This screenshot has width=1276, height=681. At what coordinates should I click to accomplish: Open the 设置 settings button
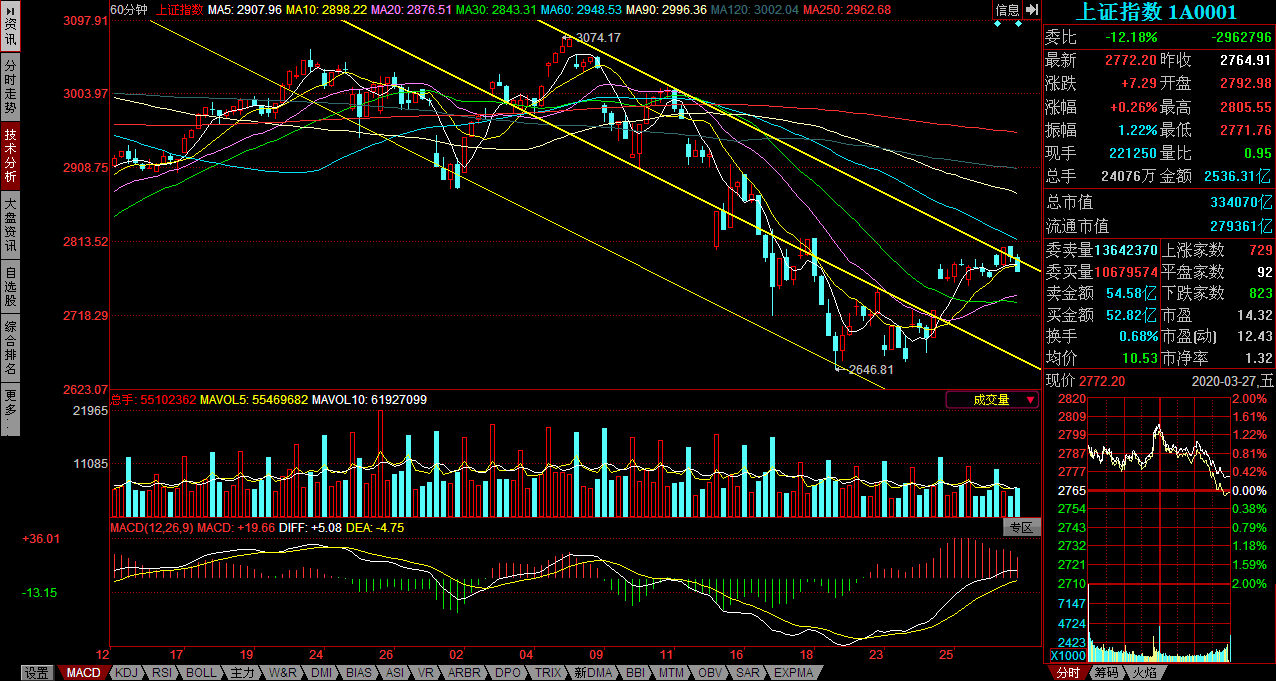37,673
